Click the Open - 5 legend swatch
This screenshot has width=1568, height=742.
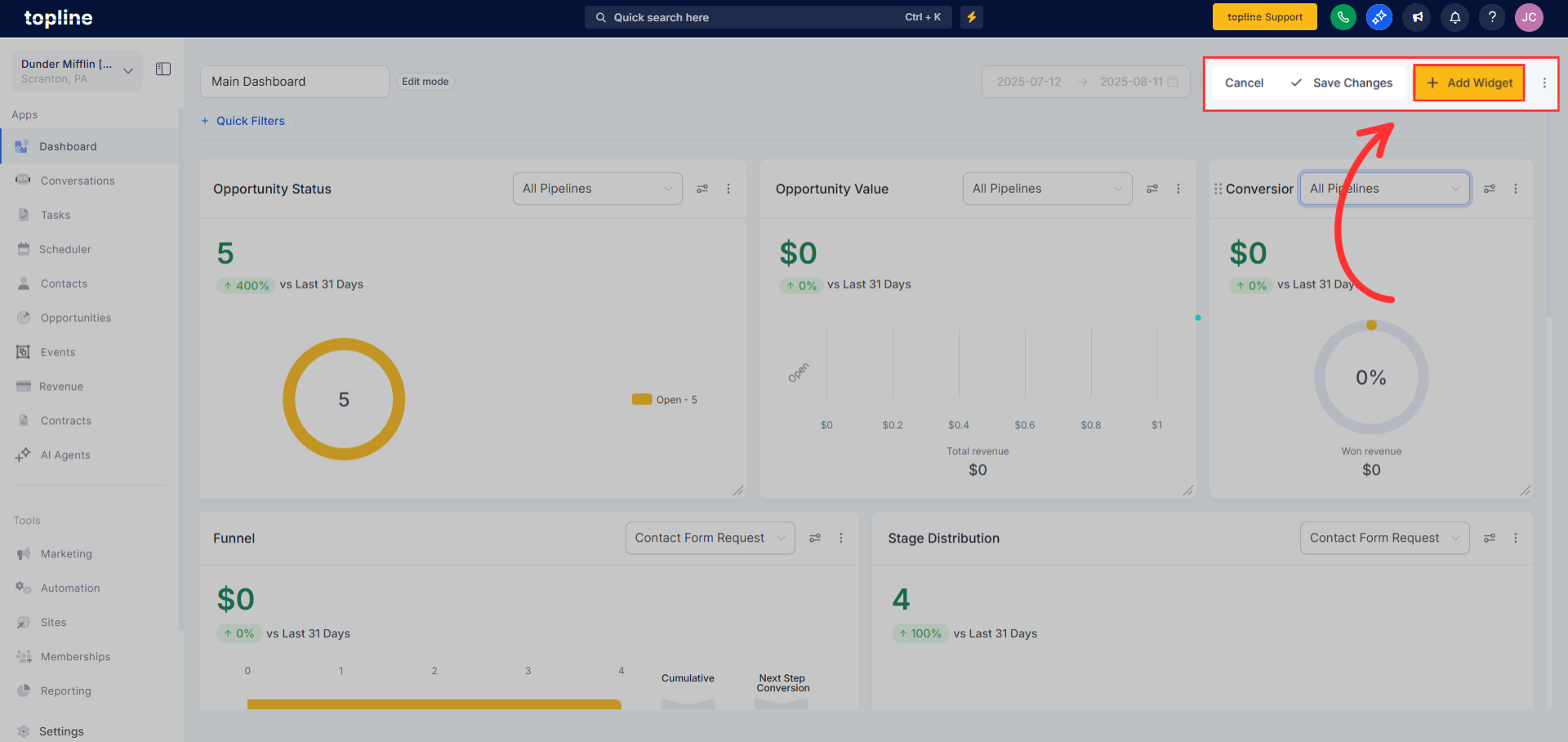(642, 400)
